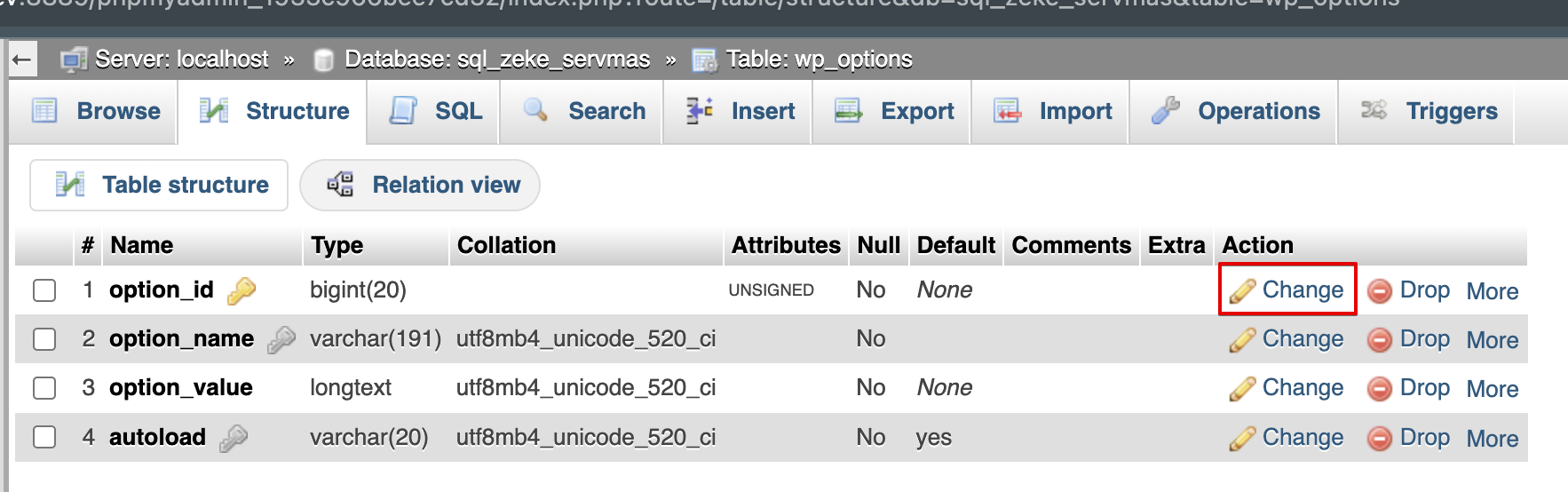The height and width of the screenshot is (492, 1568).
Task: Select the option_name row checkbox
Action: (44, 339)
